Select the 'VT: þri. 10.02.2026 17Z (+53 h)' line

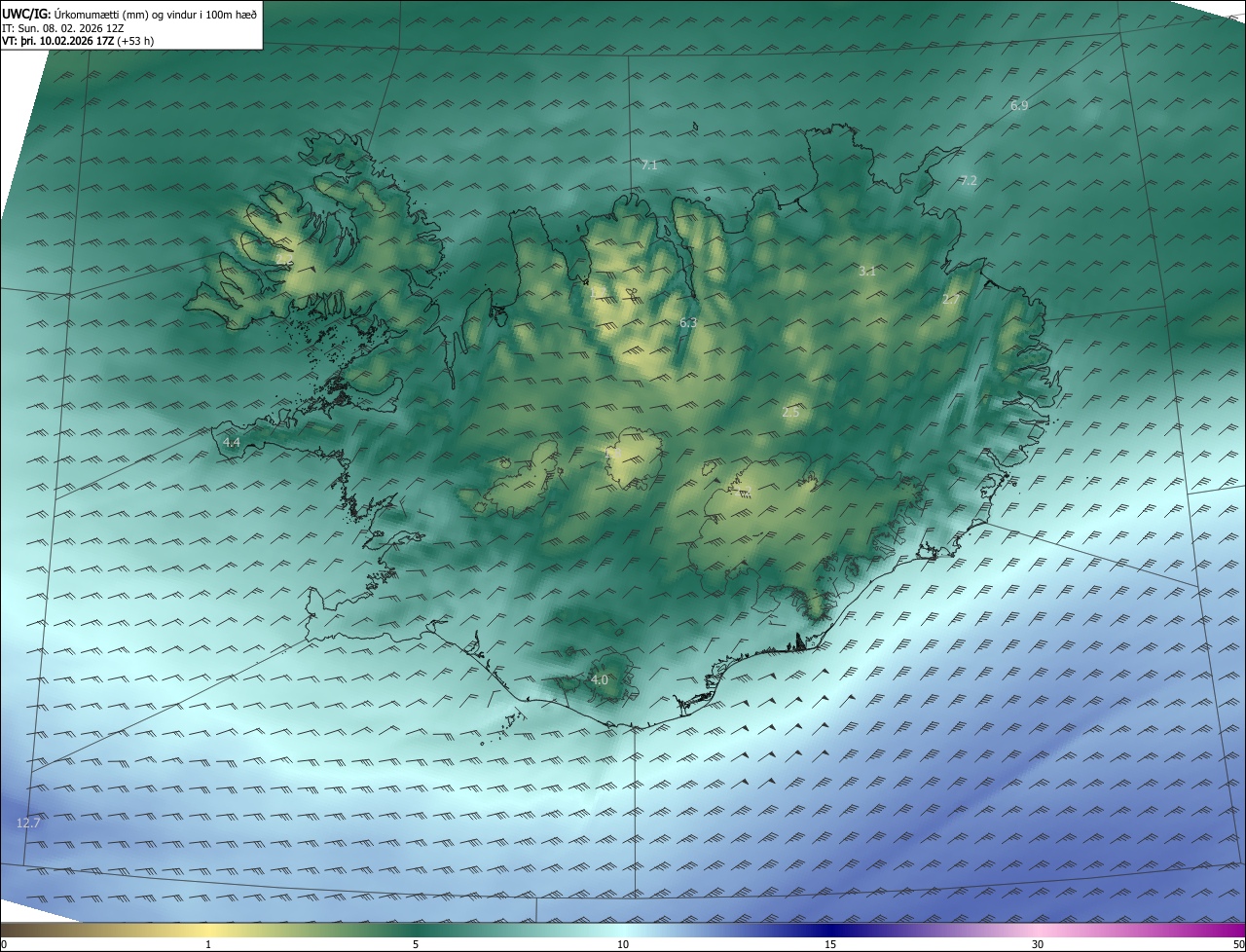[78, 41]
